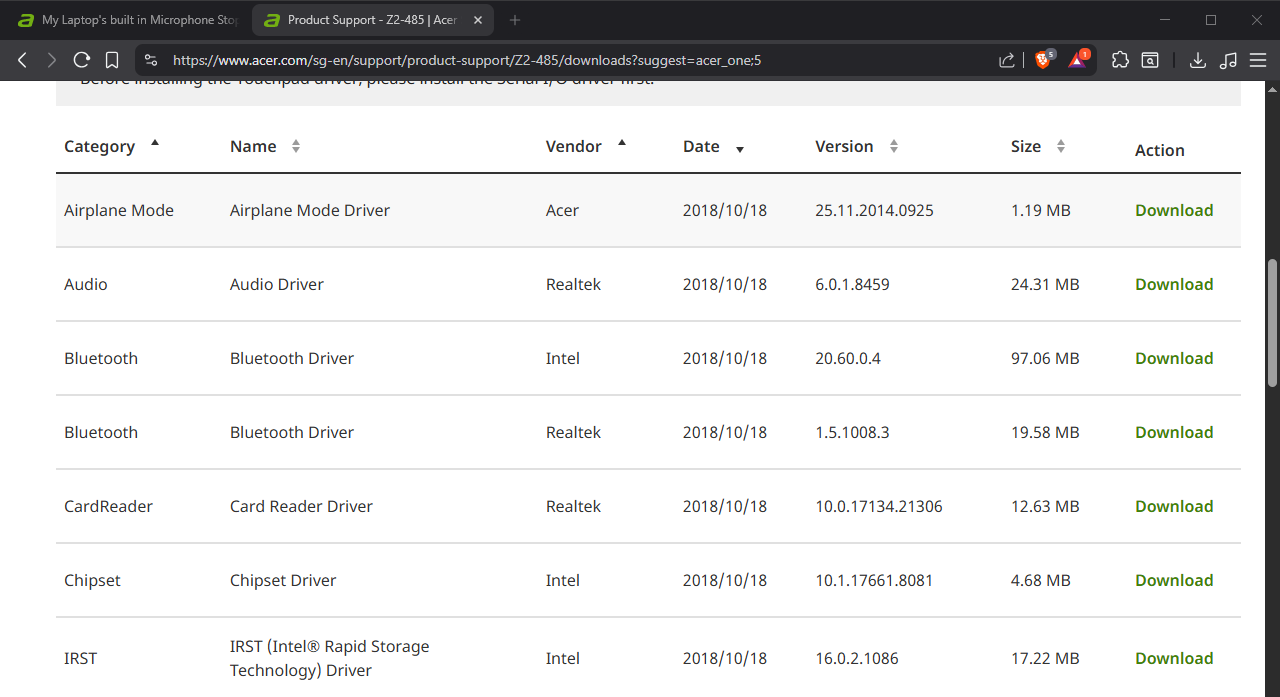The image size is (1280, 697).
Task: Open Brave Rewards triangle icon
Action: point(1078,60)
